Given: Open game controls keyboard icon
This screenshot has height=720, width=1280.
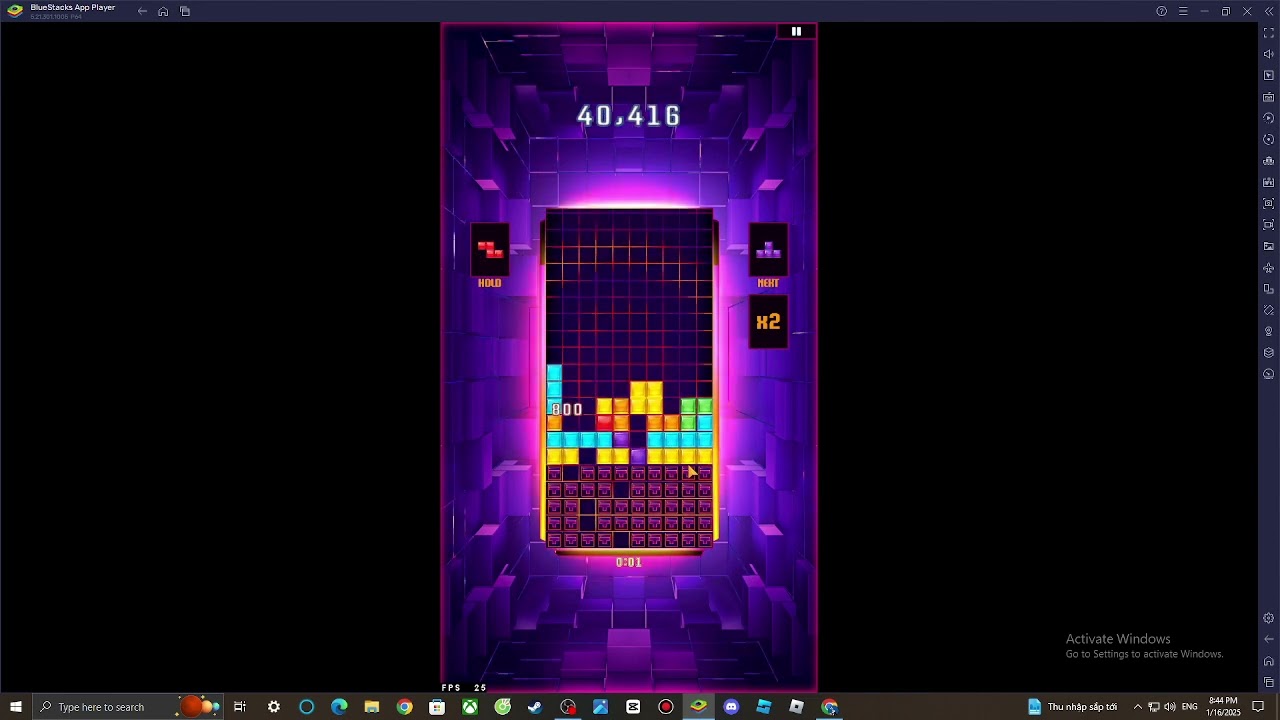Looking at the screenshot, I should (x=1269, y=97).
